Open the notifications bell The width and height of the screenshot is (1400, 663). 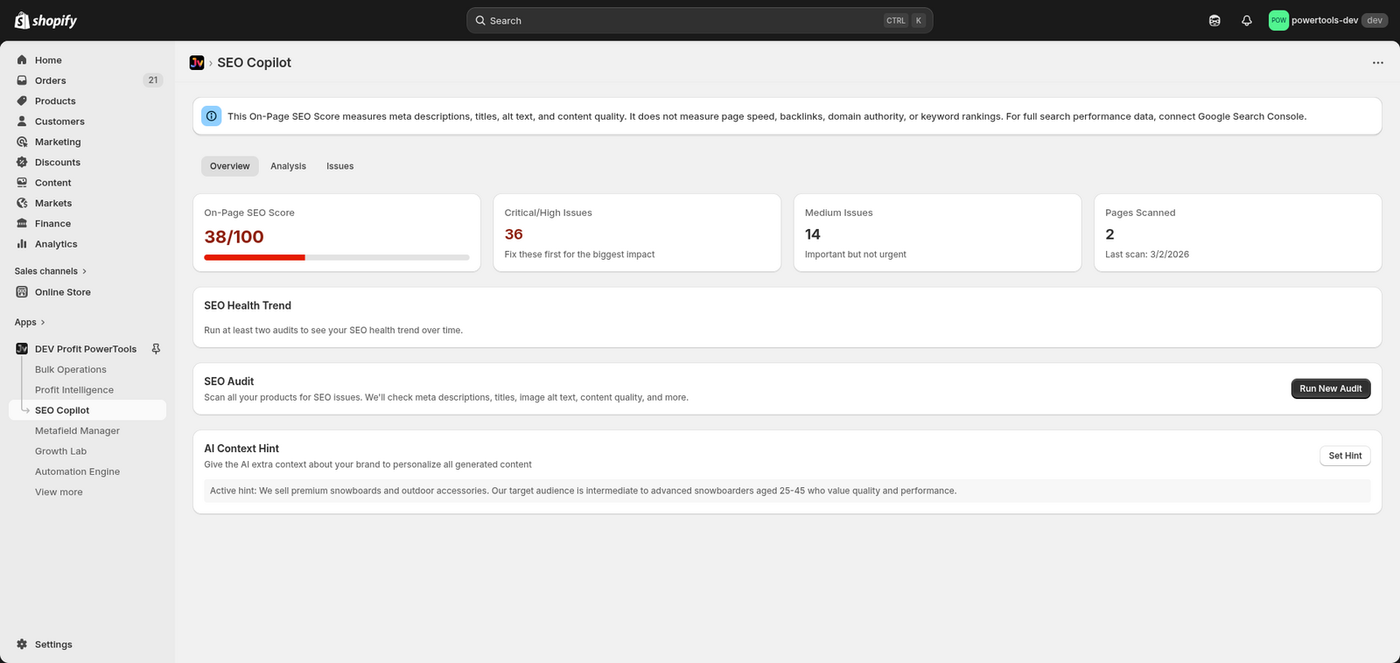pos(1246,20)
